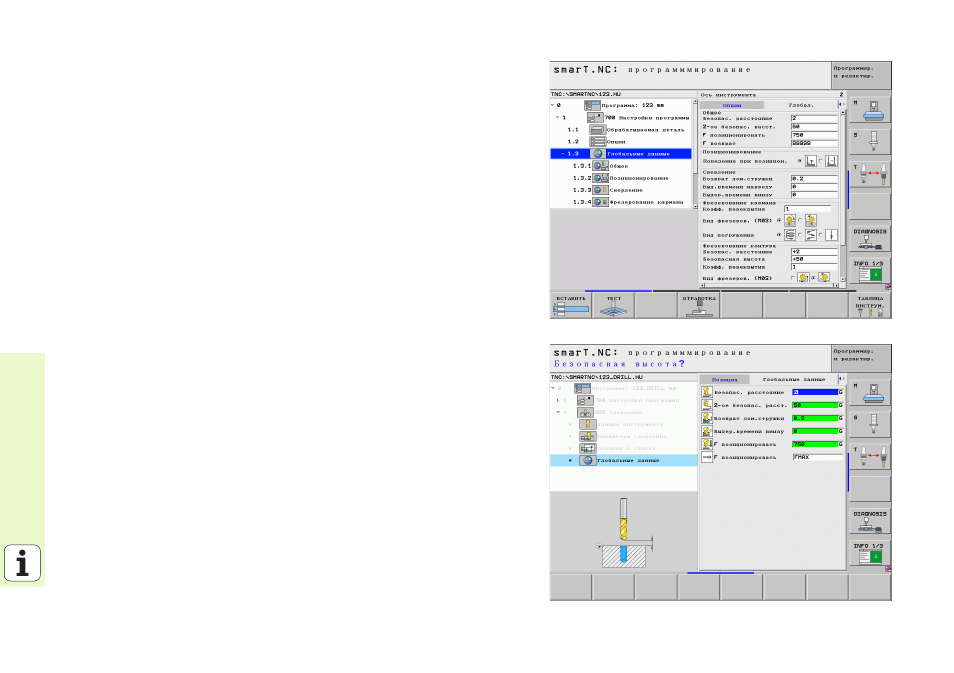Click the Безопасная высота field with +50
The width and height of the screenshot is (954, 673).
[x=814, y=259]
